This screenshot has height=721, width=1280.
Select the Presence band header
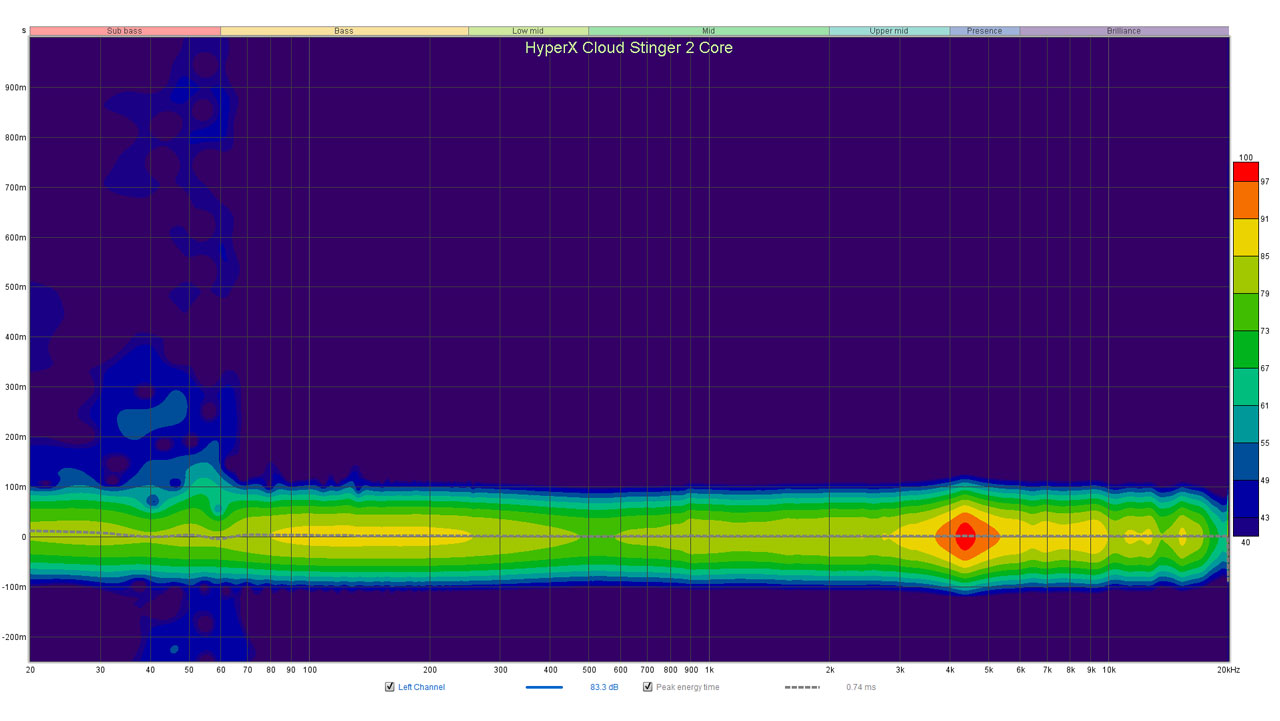point(984,31)
